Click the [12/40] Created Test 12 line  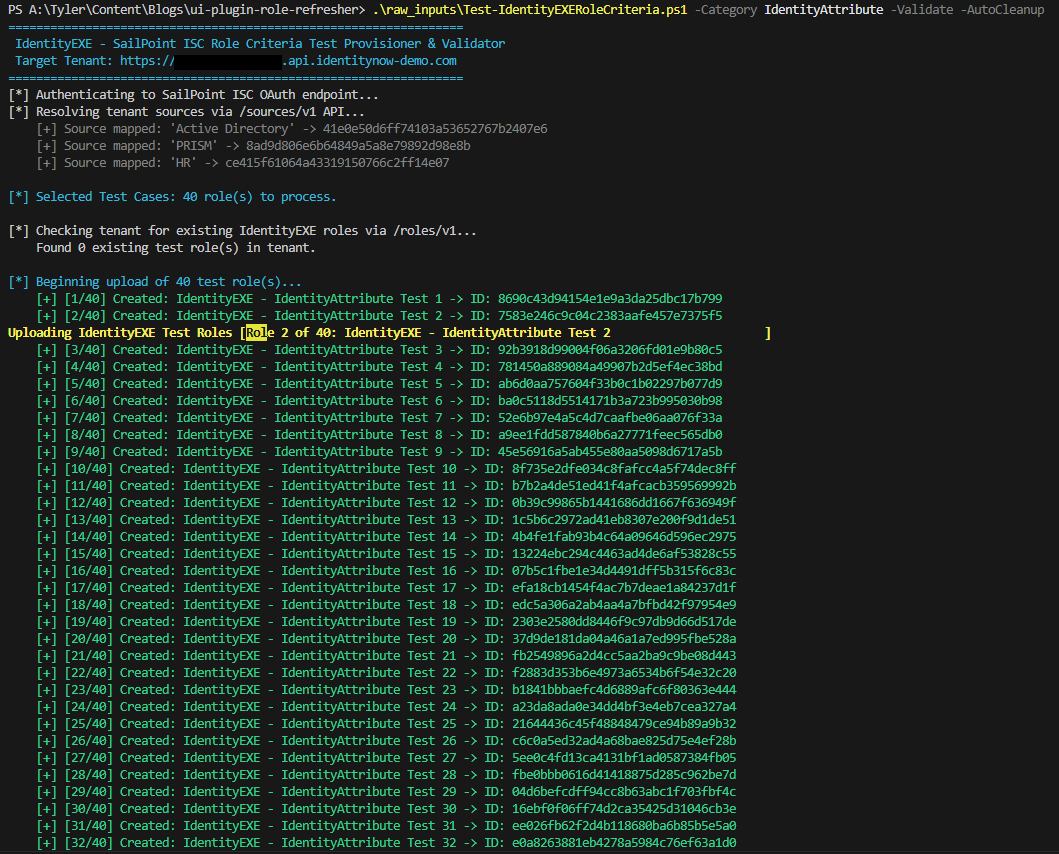pos(386,503)
